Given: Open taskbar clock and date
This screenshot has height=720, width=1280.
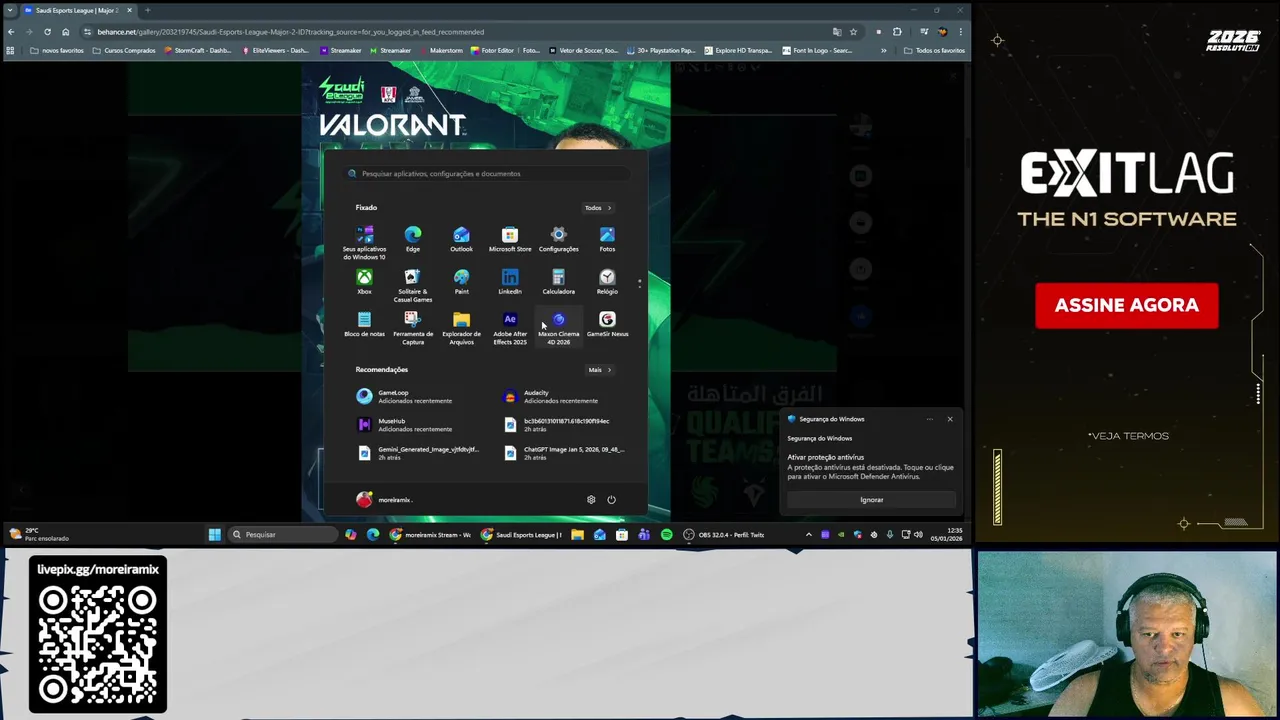Looking at the screenshot, I should click(946, 535).
